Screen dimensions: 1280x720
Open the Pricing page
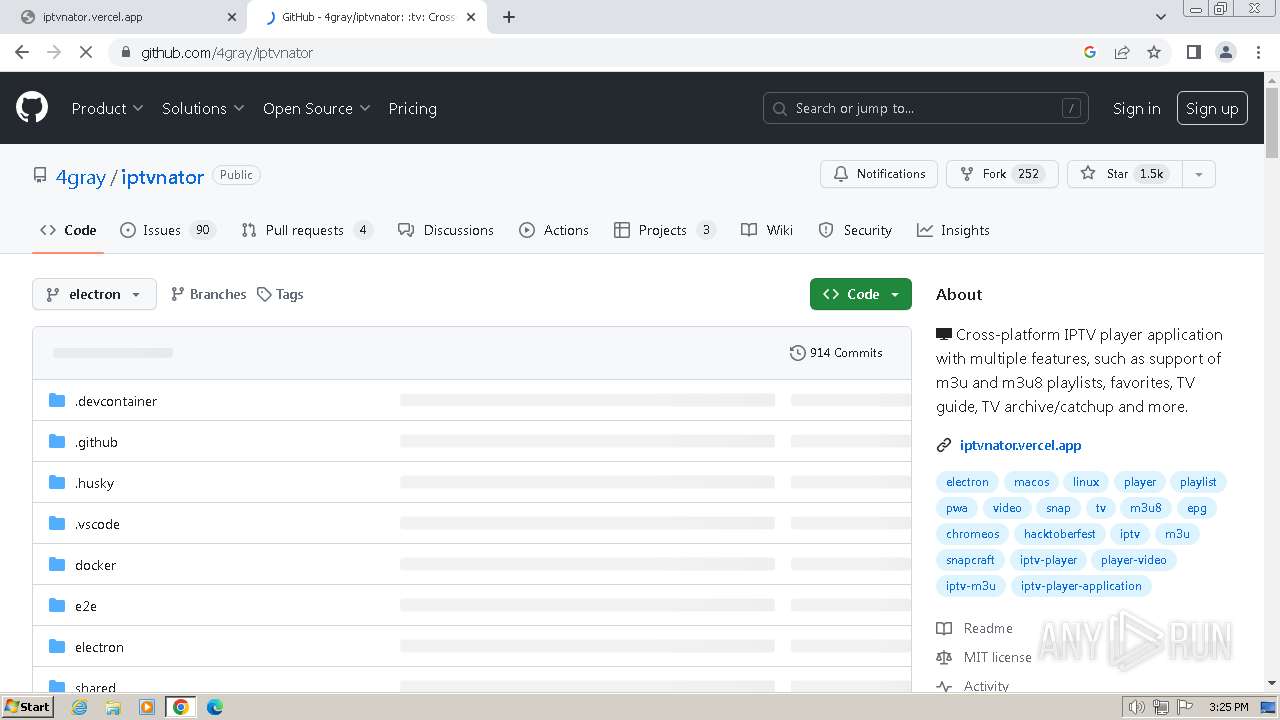pyautogui.click(x=412, y=108)
